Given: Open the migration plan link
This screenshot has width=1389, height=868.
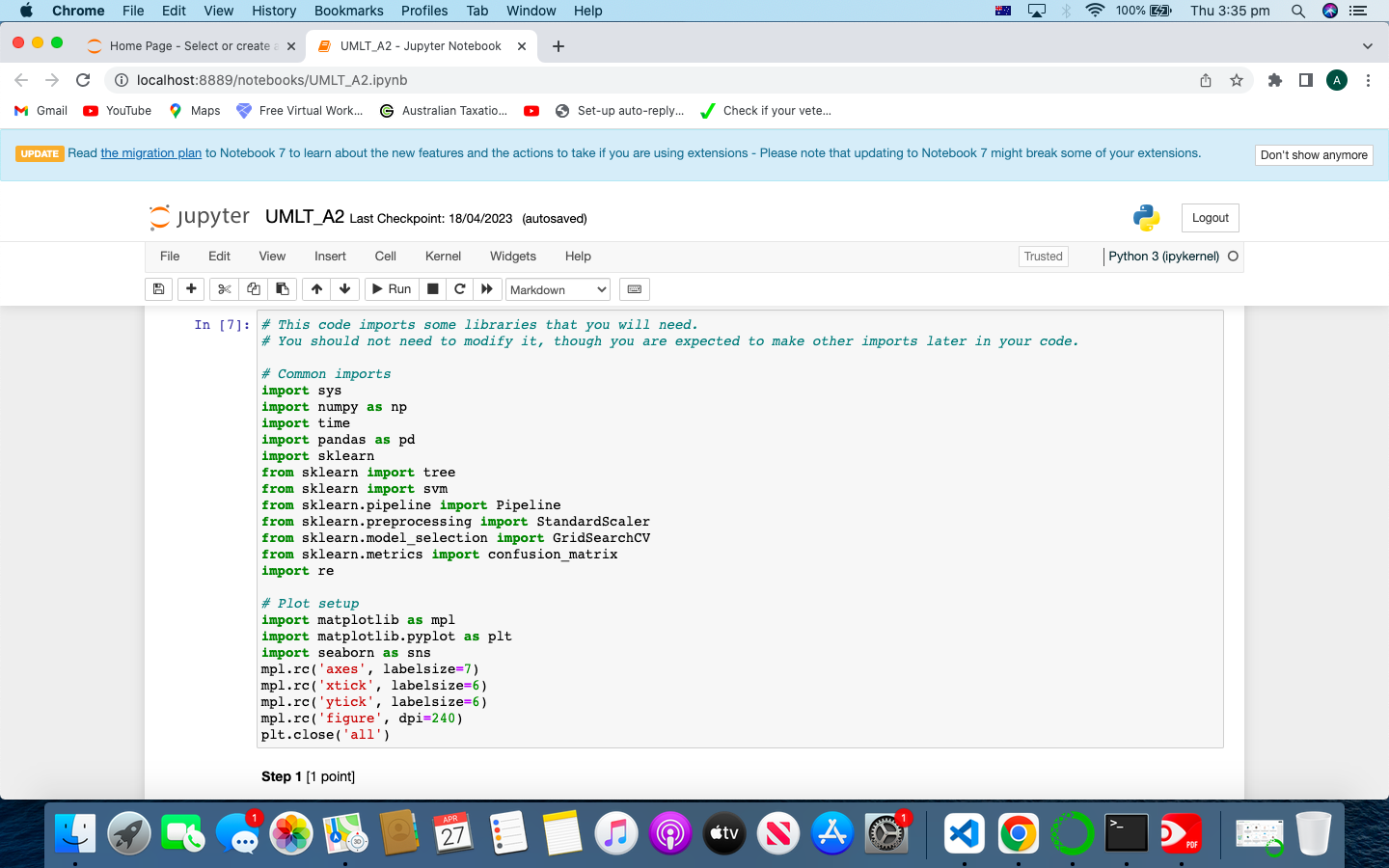Looking at the screenshot, I should (x=150, y=152).
